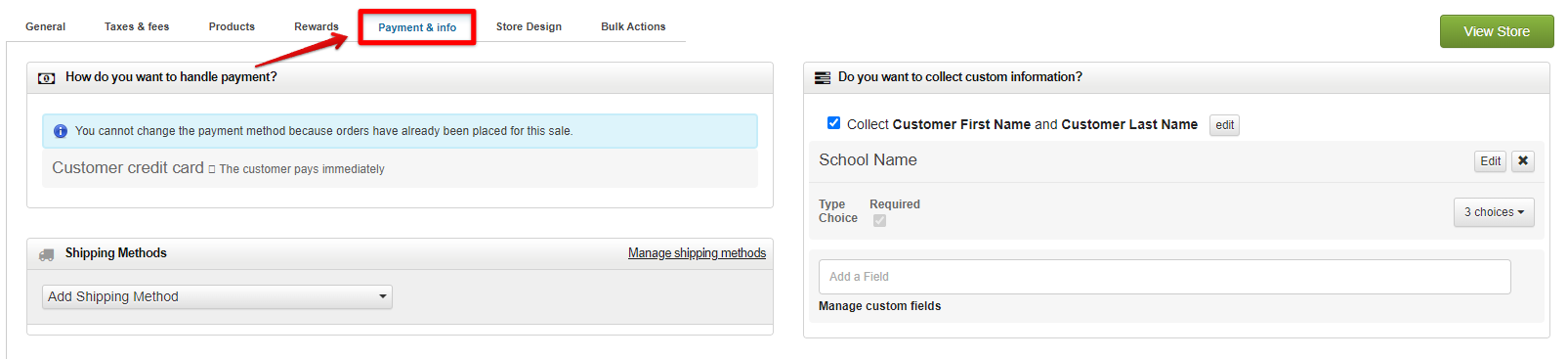Click the blue info icon in notice
The width and height of the screenshot is (1568, 359).
tap(61, 131)
